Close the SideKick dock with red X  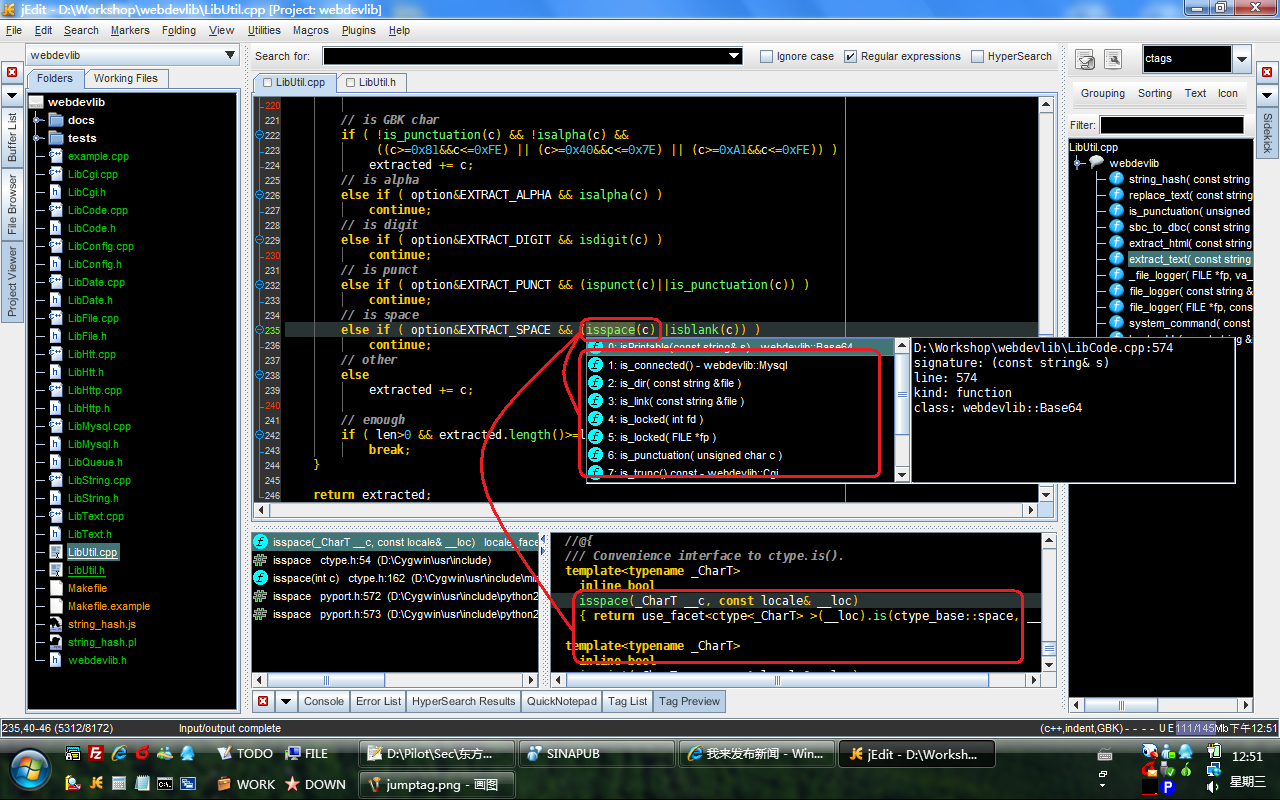[x=1266, y=72]
